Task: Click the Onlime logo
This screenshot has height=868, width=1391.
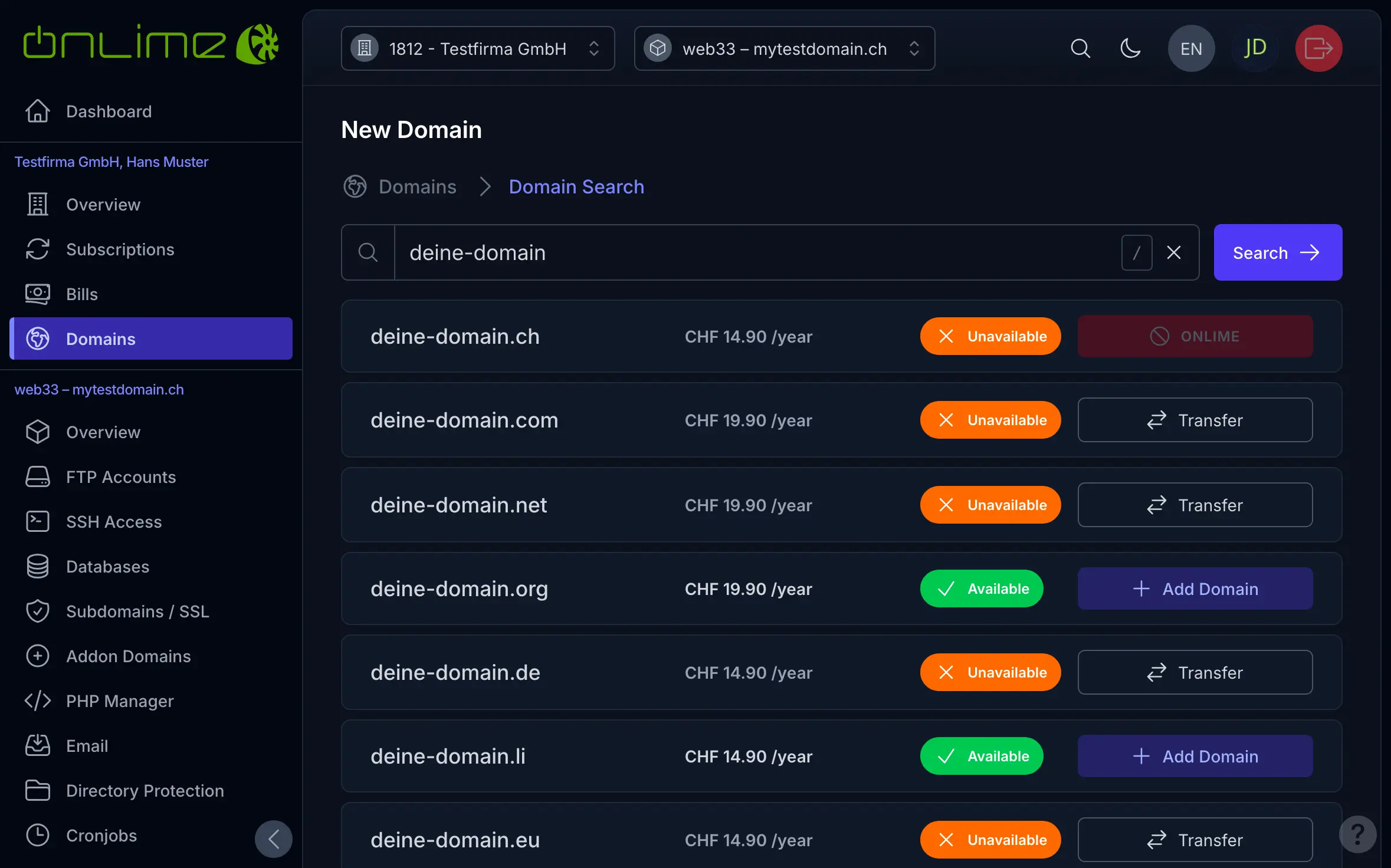Action: (150, 44)
